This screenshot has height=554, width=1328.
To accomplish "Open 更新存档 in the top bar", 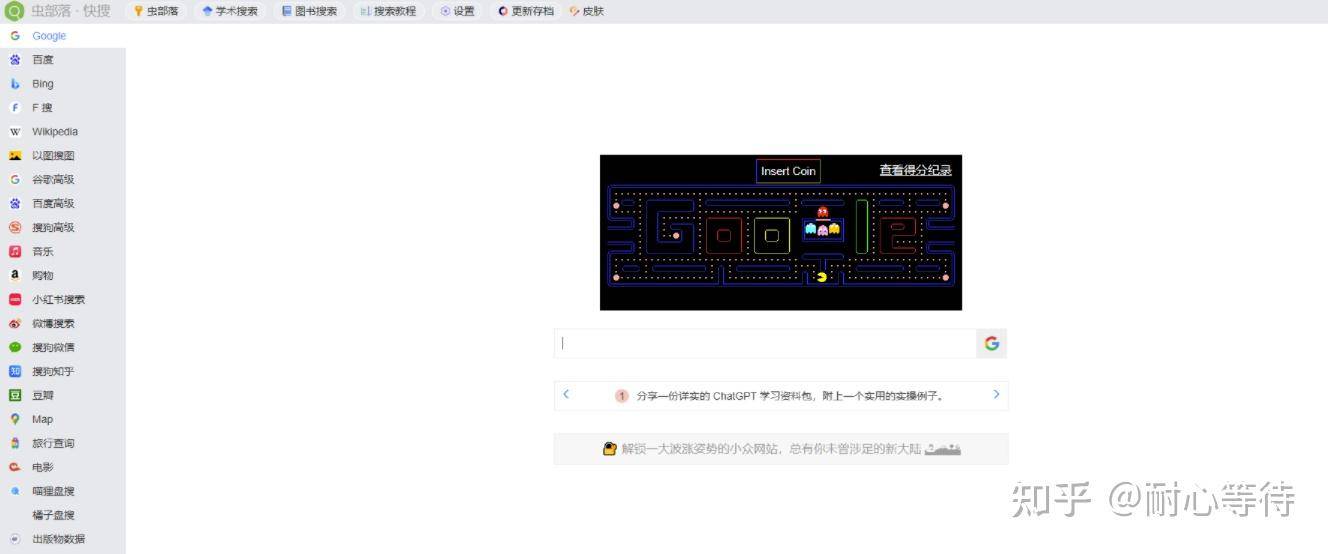I will [526, 11].
